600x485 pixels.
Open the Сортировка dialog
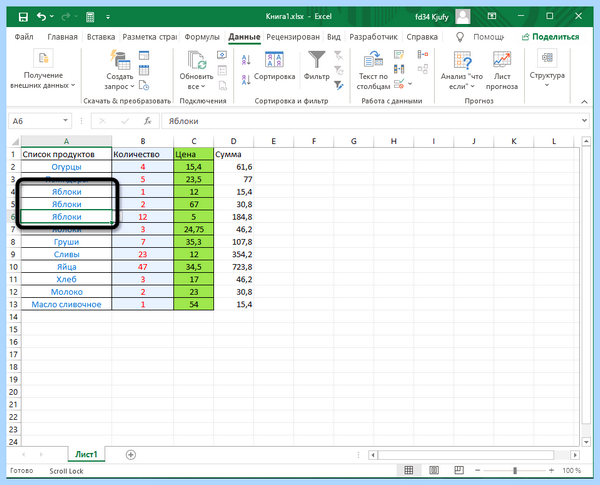(x=274, y=66)
